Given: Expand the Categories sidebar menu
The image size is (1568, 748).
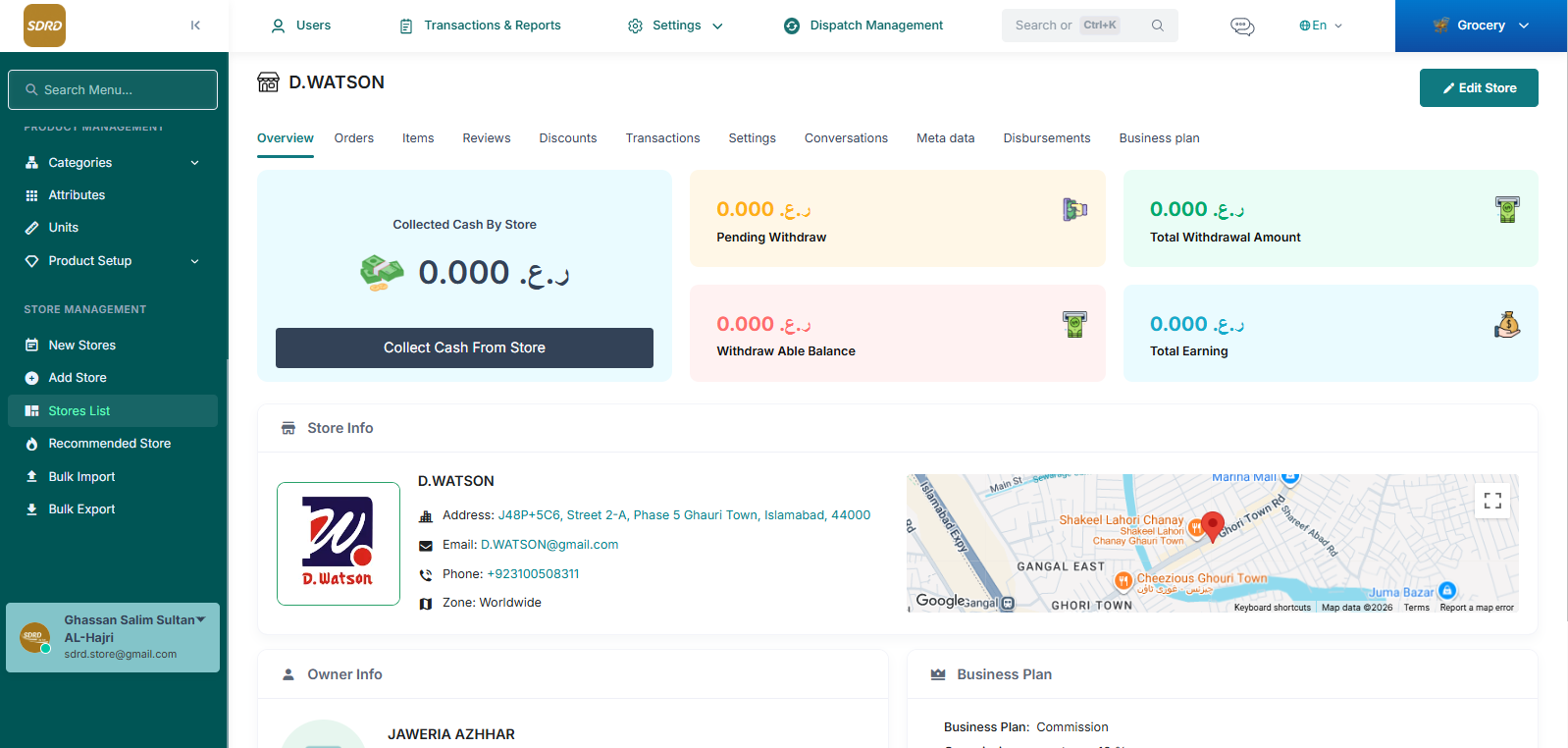Looking at the screenshot, I should point(113,163).
